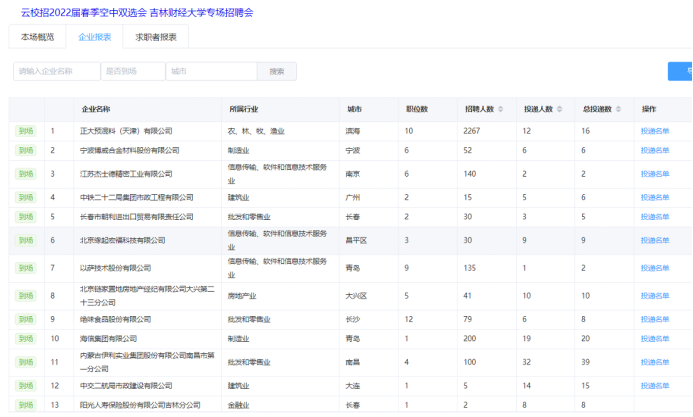The width and height of the screenshot is (693, 417).
Task: Click the city cell 南京
Action: (x=353, y=174)
